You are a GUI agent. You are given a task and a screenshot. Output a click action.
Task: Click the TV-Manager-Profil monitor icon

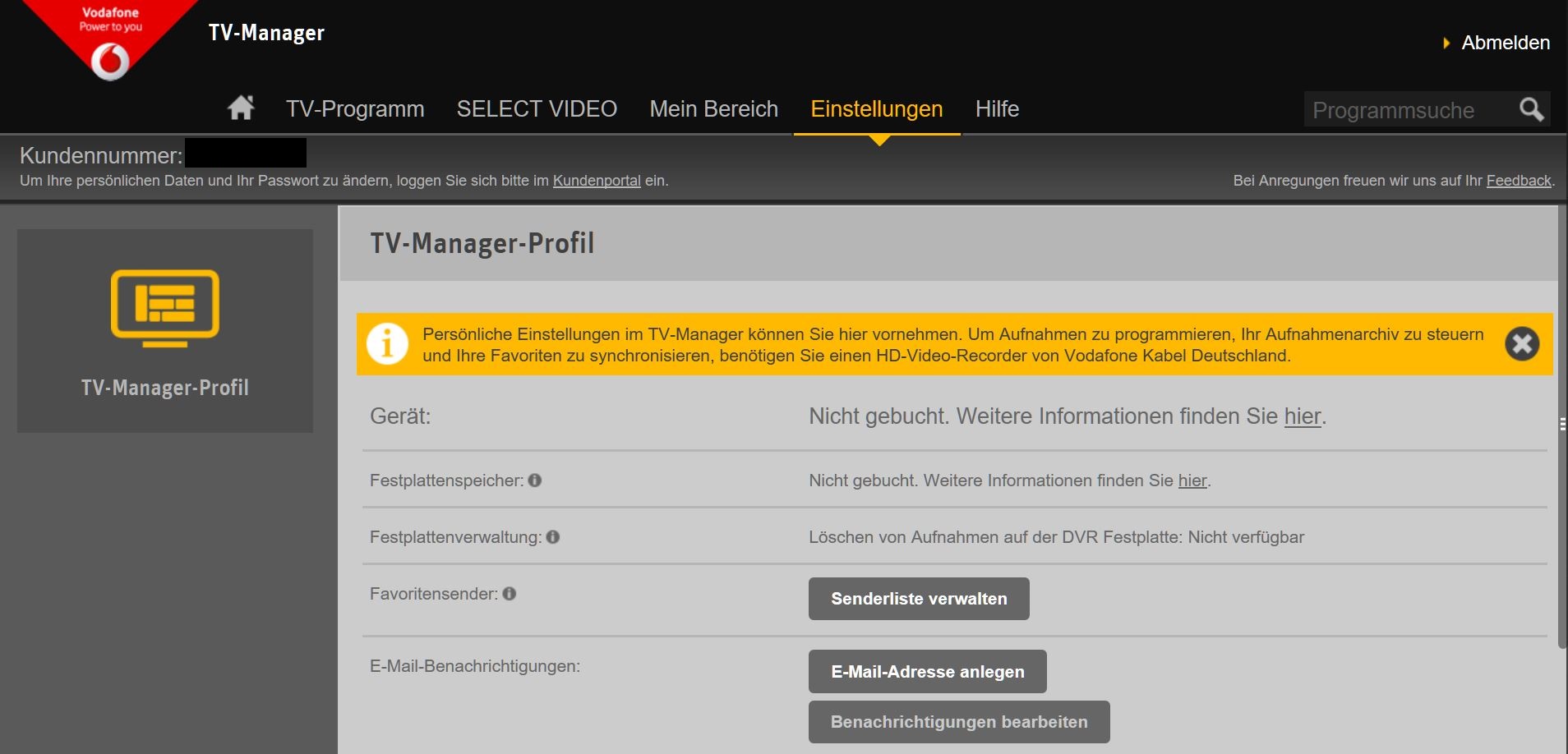pyautogui.click(x=165, y=308)
